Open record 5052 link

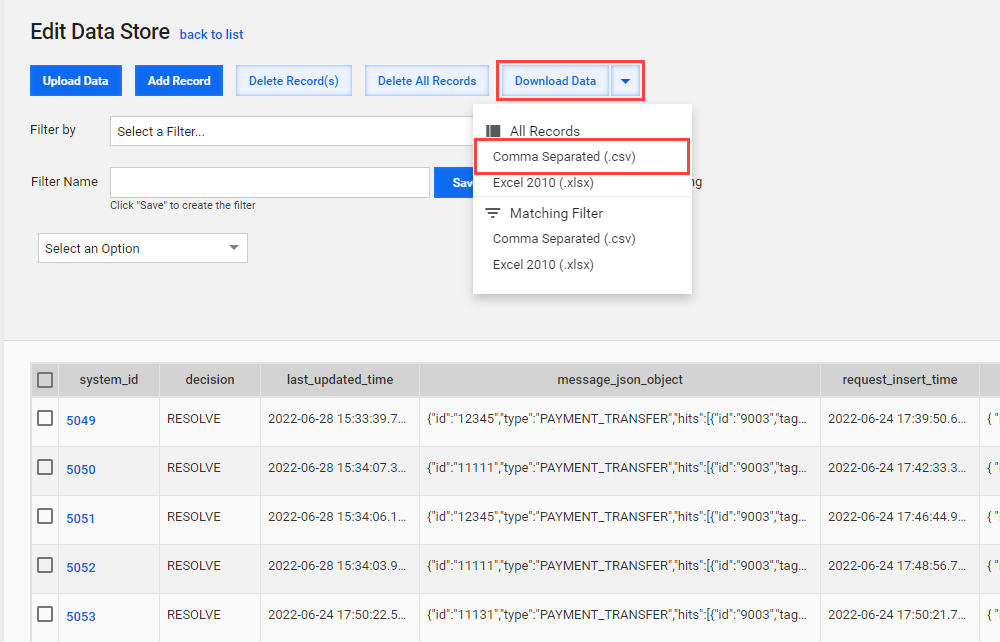(x=81, y=568)
